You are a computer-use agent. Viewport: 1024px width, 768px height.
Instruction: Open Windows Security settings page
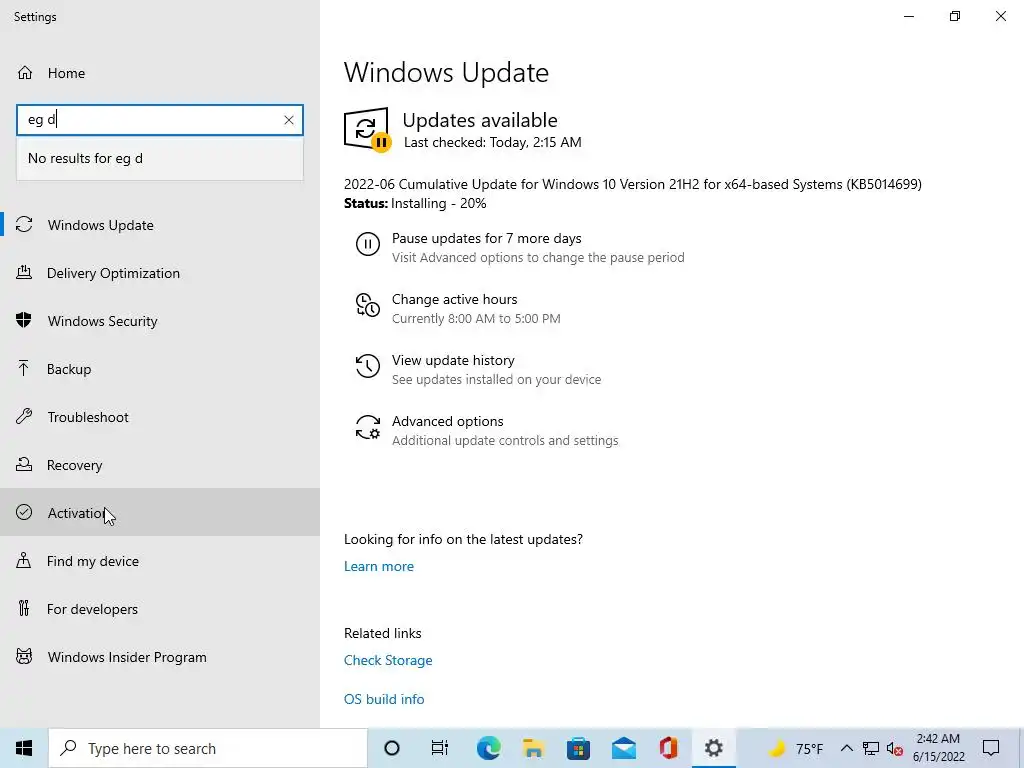(x=160, y=321)
